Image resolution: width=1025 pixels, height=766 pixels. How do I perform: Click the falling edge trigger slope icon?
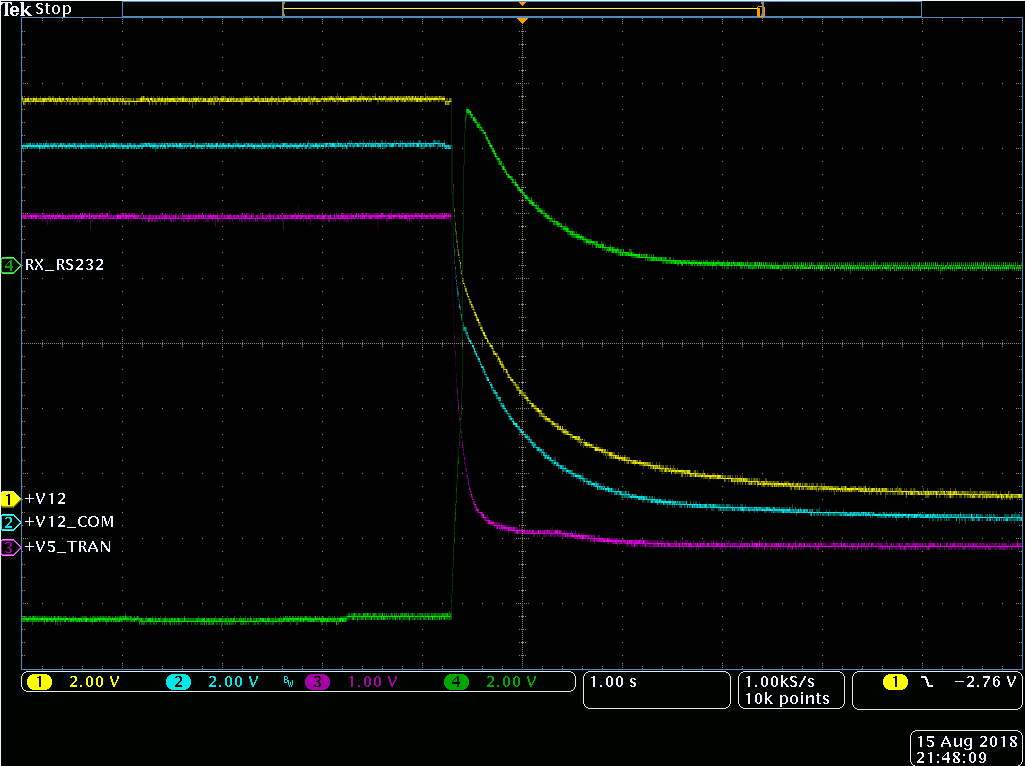(926, 682)
